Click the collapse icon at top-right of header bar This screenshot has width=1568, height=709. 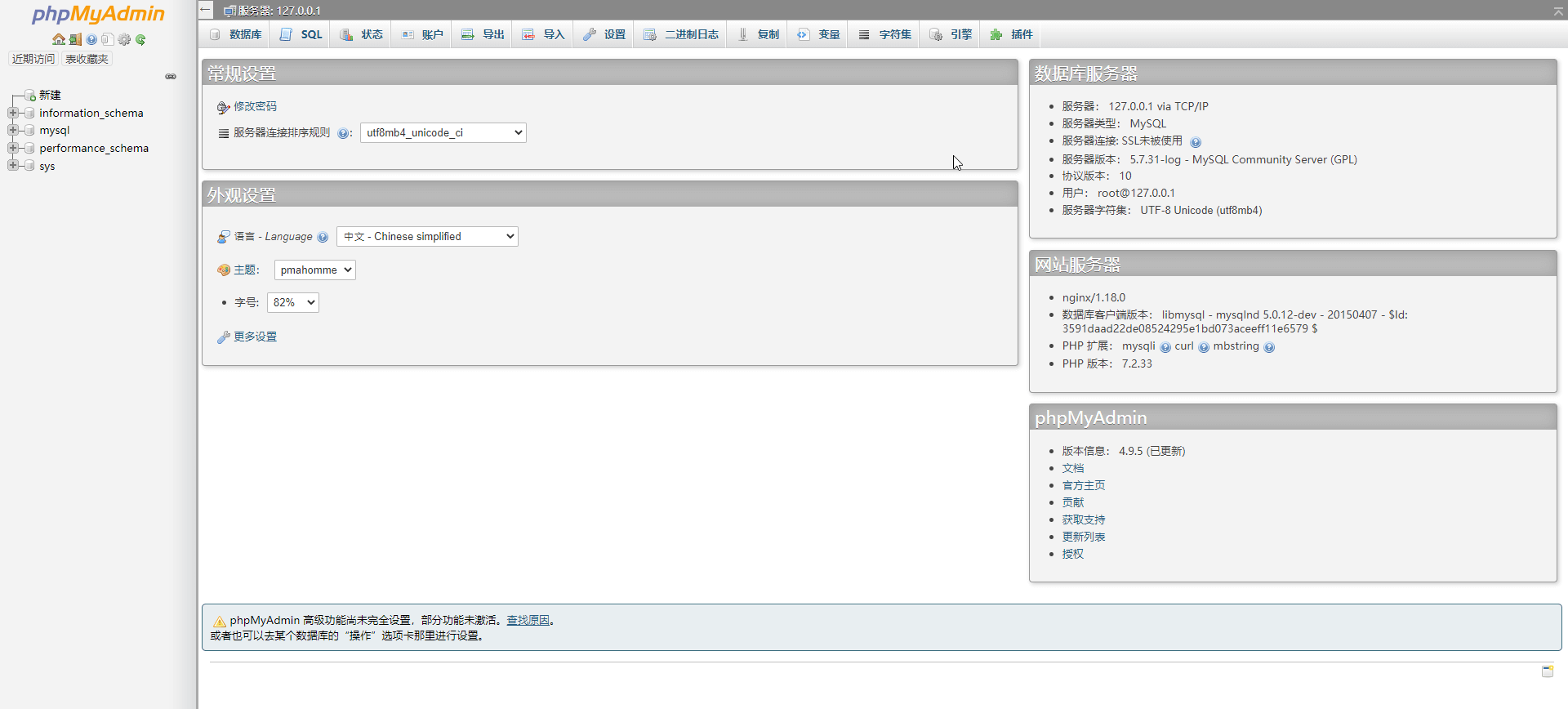(x=1558, y=11)
